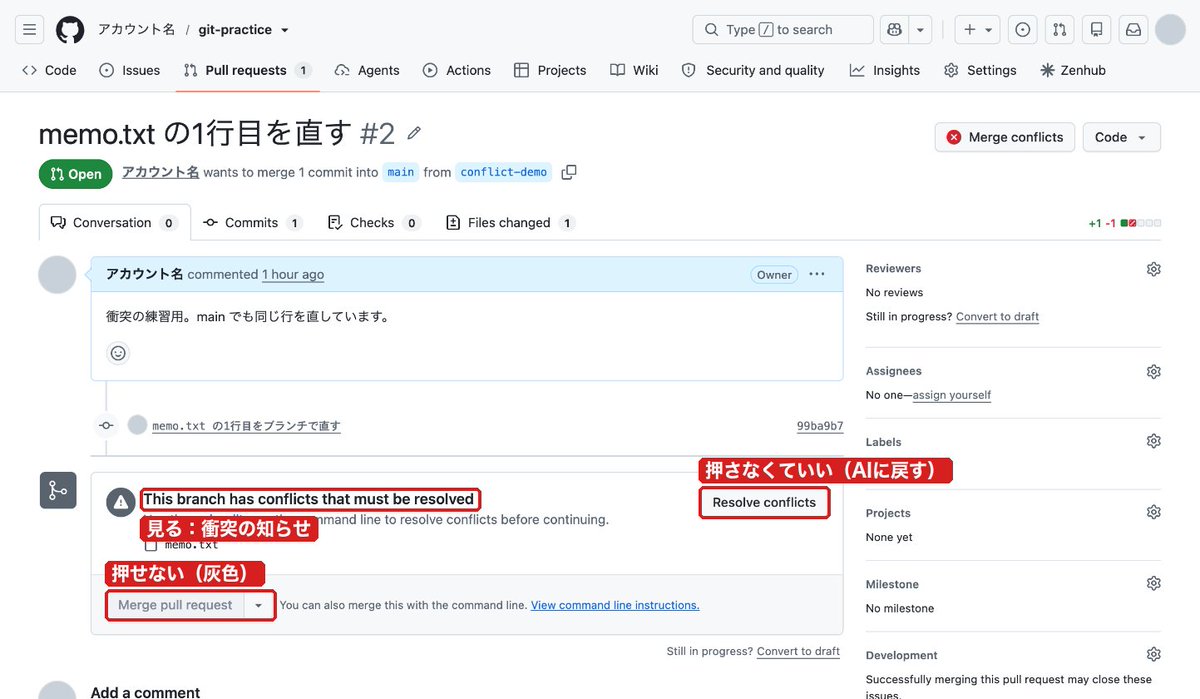The height and width of the screenshot is (699, 1200).
Task: Switch to the Commits tab
Action: pyautogui.click(x=253, y=223)
